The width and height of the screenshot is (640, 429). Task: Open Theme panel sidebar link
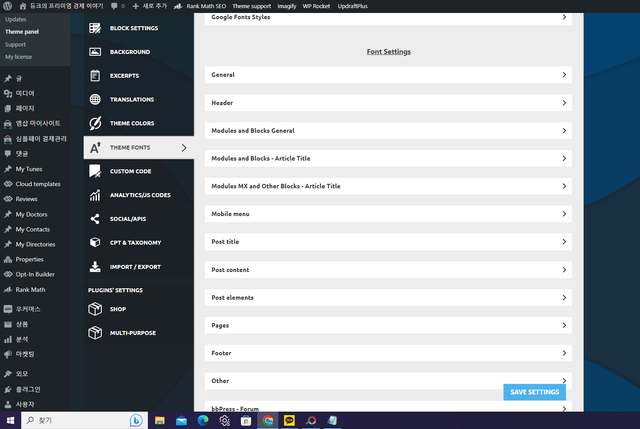tap(22, 31)
